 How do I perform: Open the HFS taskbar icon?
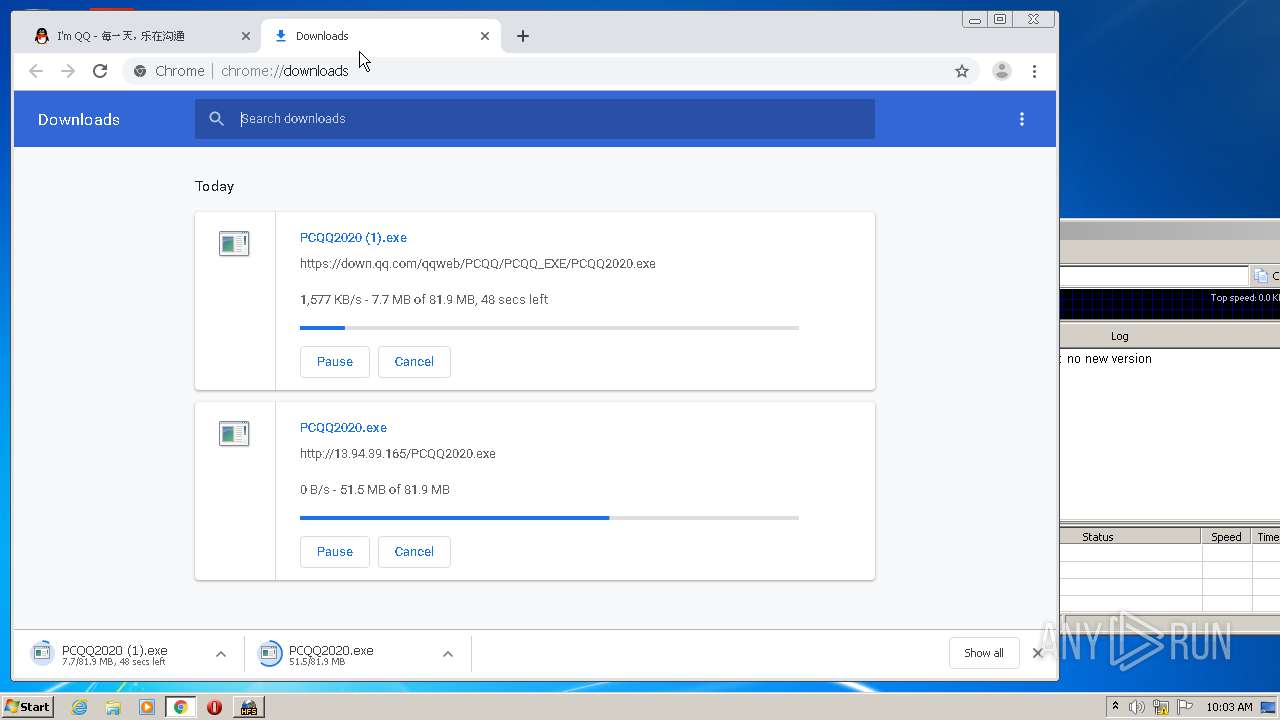pyautogui.click(x=248, y=707)
